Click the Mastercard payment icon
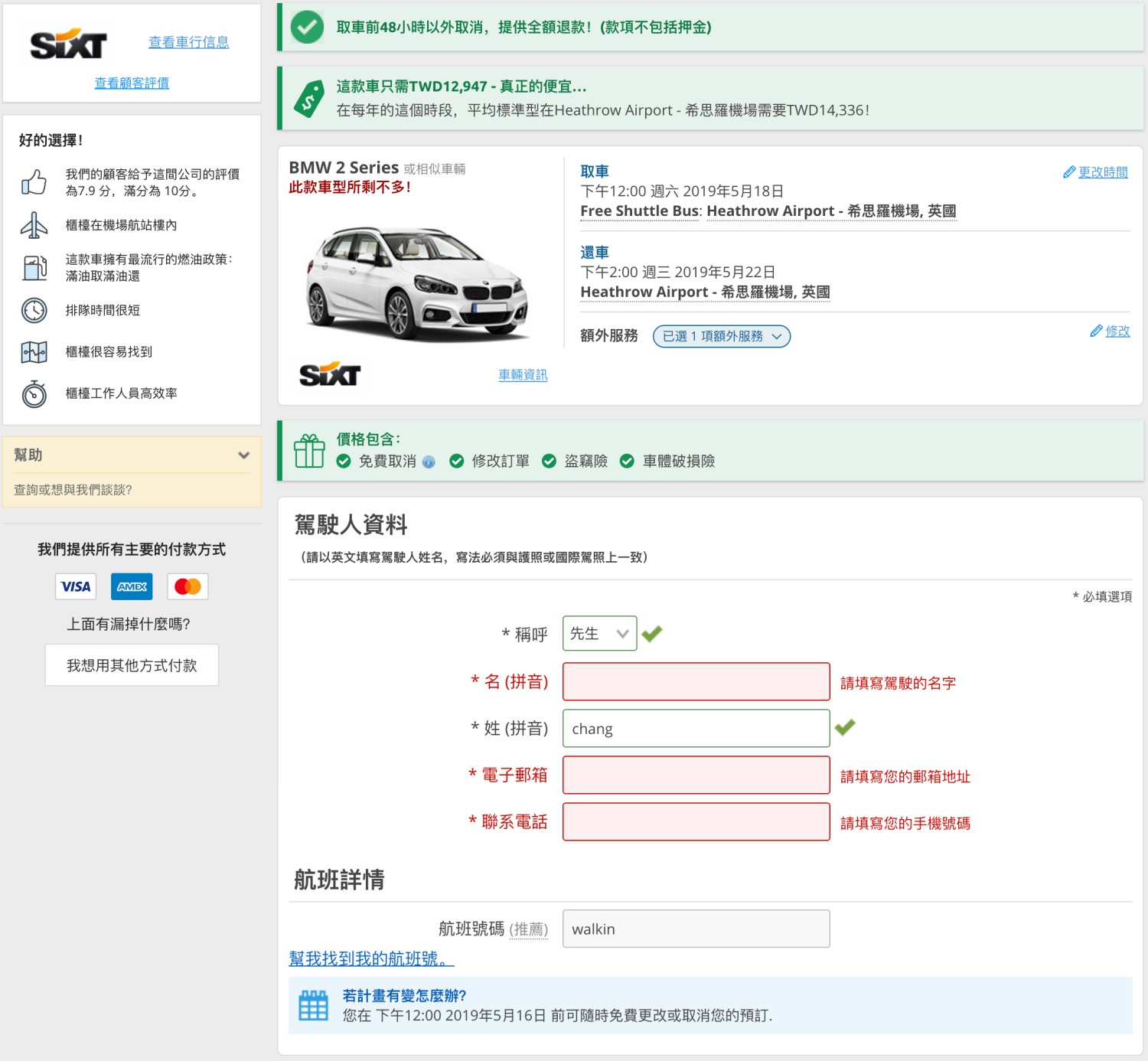 [x=188, y=586]
